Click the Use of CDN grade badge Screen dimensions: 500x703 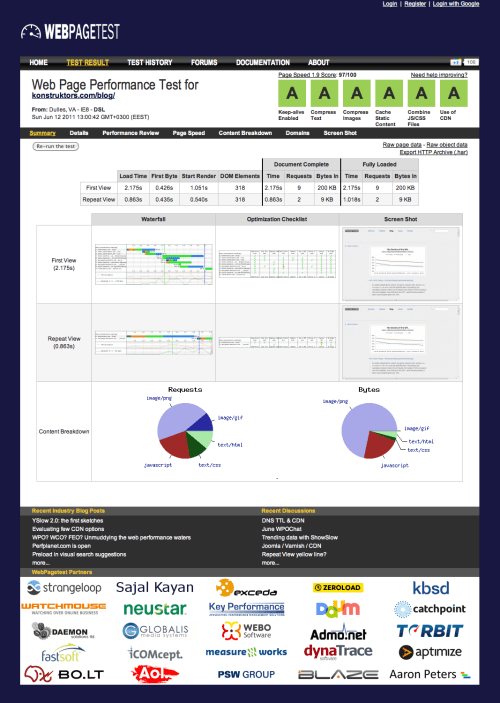pos(453,93)
